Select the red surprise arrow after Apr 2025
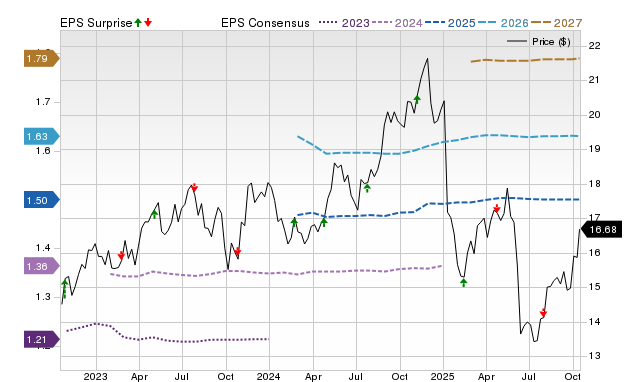640x382 pixels. click(x=496, y=208)
